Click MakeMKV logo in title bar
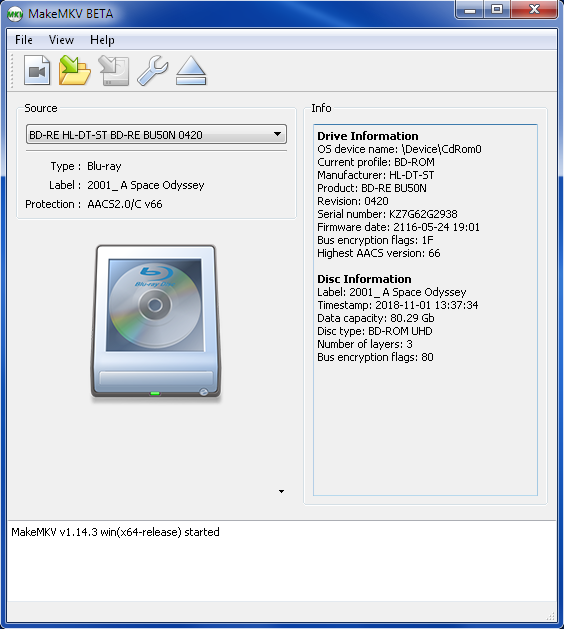 pos(15,14)
